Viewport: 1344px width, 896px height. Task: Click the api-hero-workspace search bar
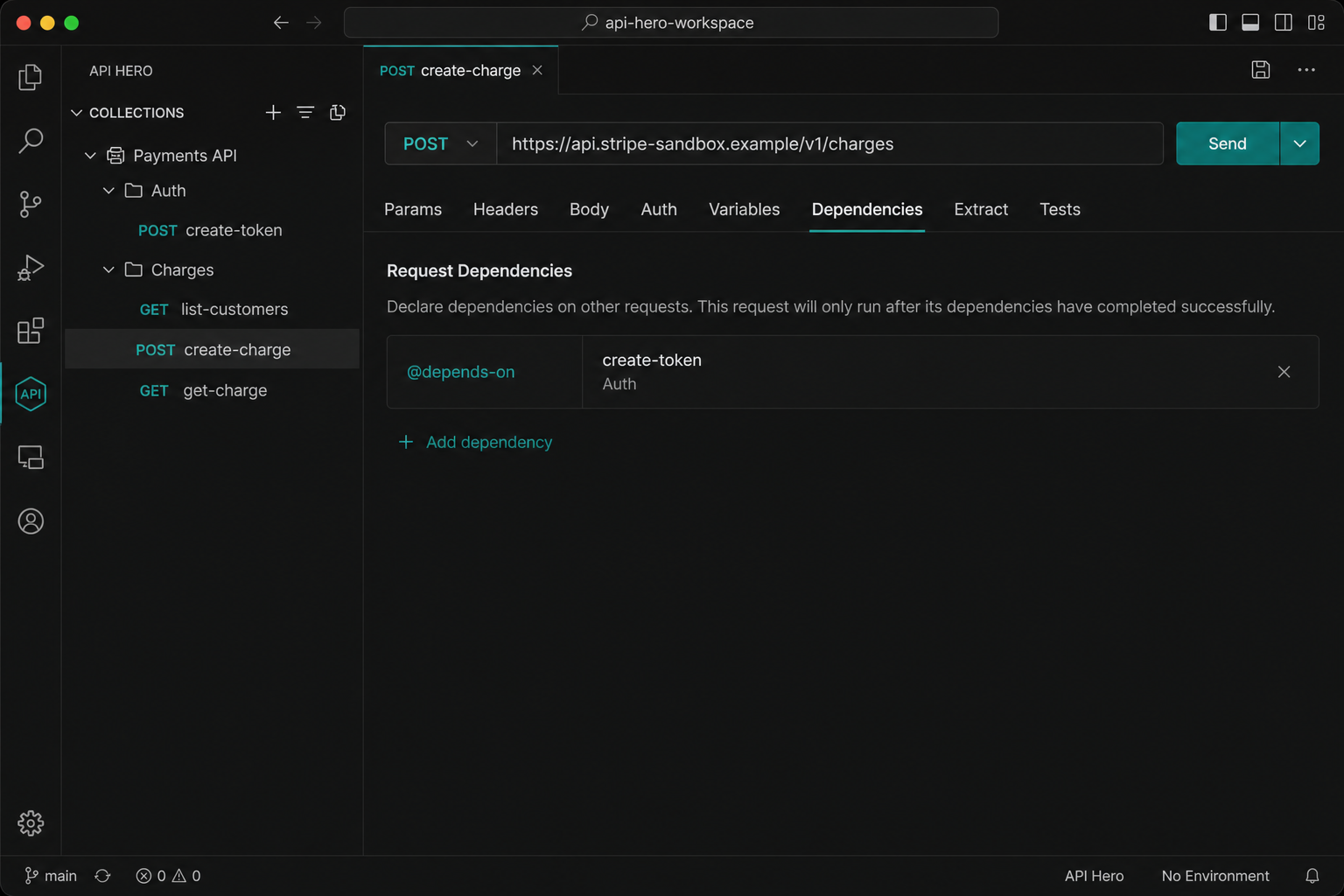pos(670,23)
